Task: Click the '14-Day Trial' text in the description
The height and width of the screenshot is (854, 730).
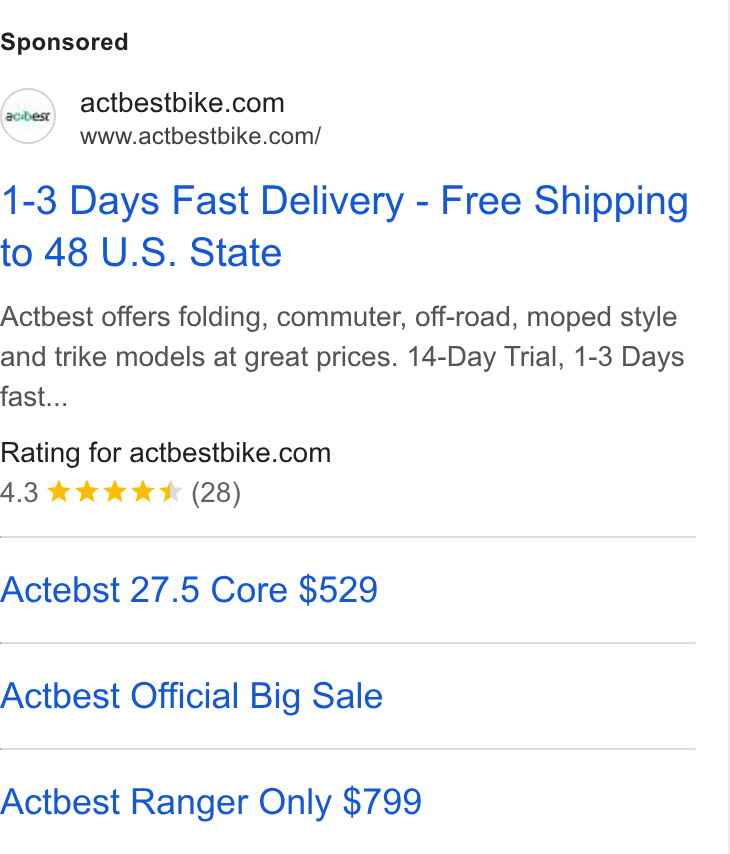Action: point(486,357)
